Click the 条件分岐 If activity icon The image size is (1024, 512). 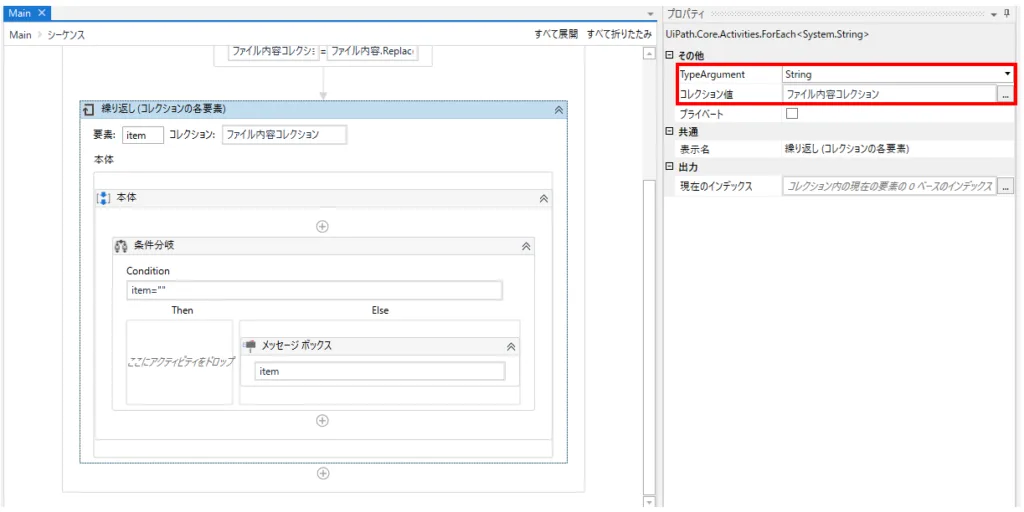(121, 246)
